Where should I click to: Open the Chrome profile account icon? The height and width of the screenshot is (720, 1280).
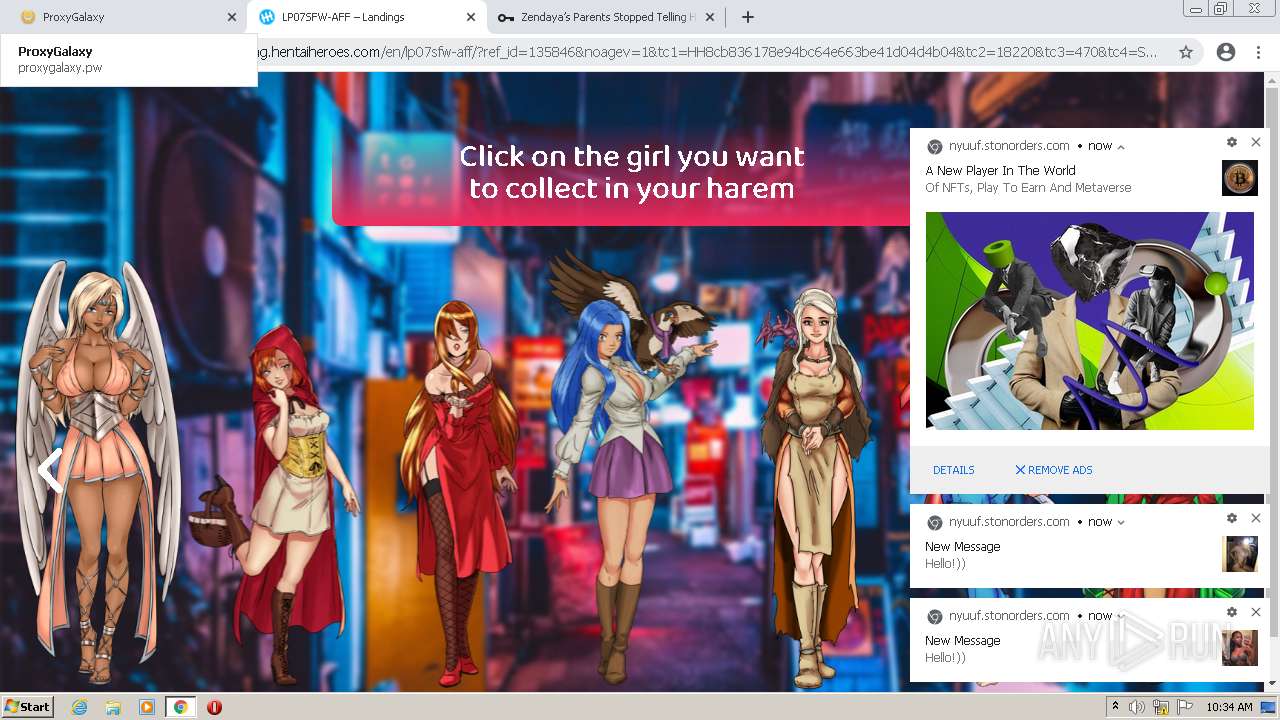coord(1226,52)
